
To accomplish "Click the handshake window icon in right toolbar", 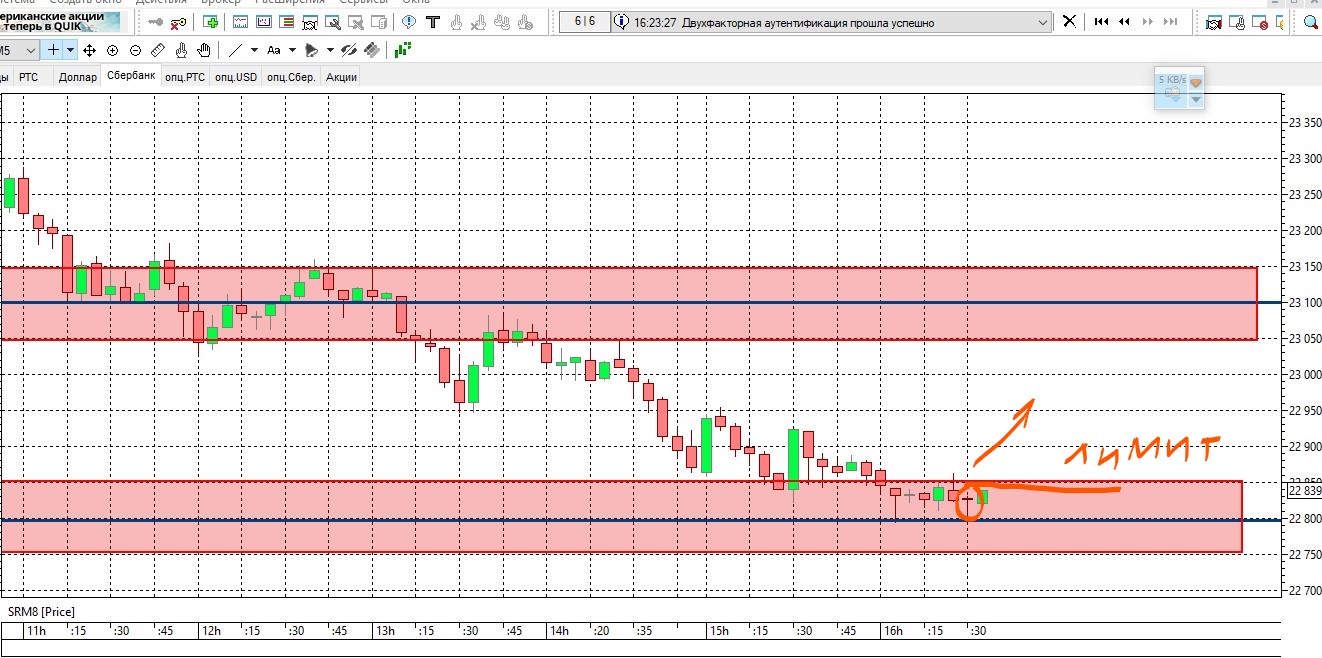I will tap(1214, 22).
